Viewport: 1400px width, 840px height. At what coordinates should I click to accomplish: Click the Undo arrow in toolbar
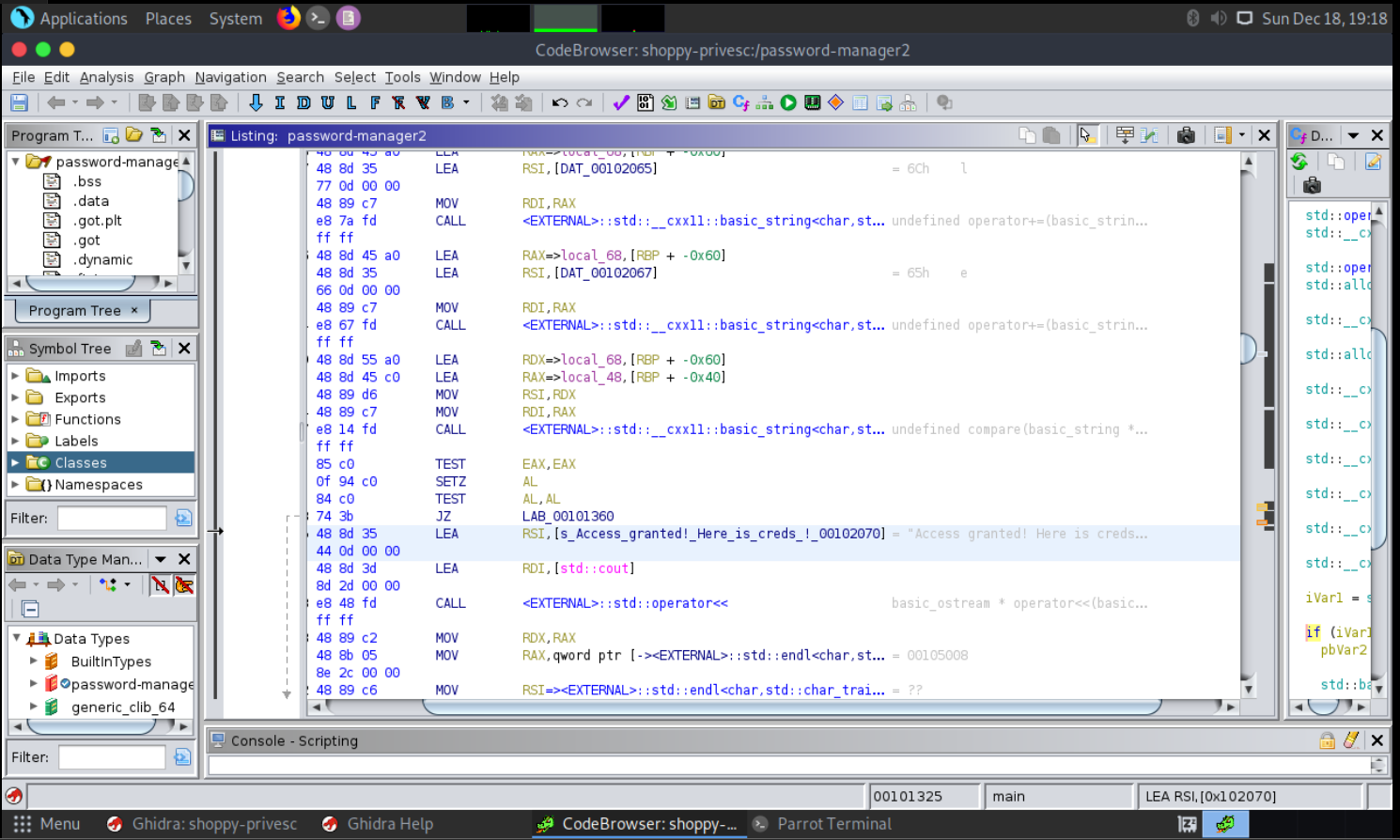[560, 102]
